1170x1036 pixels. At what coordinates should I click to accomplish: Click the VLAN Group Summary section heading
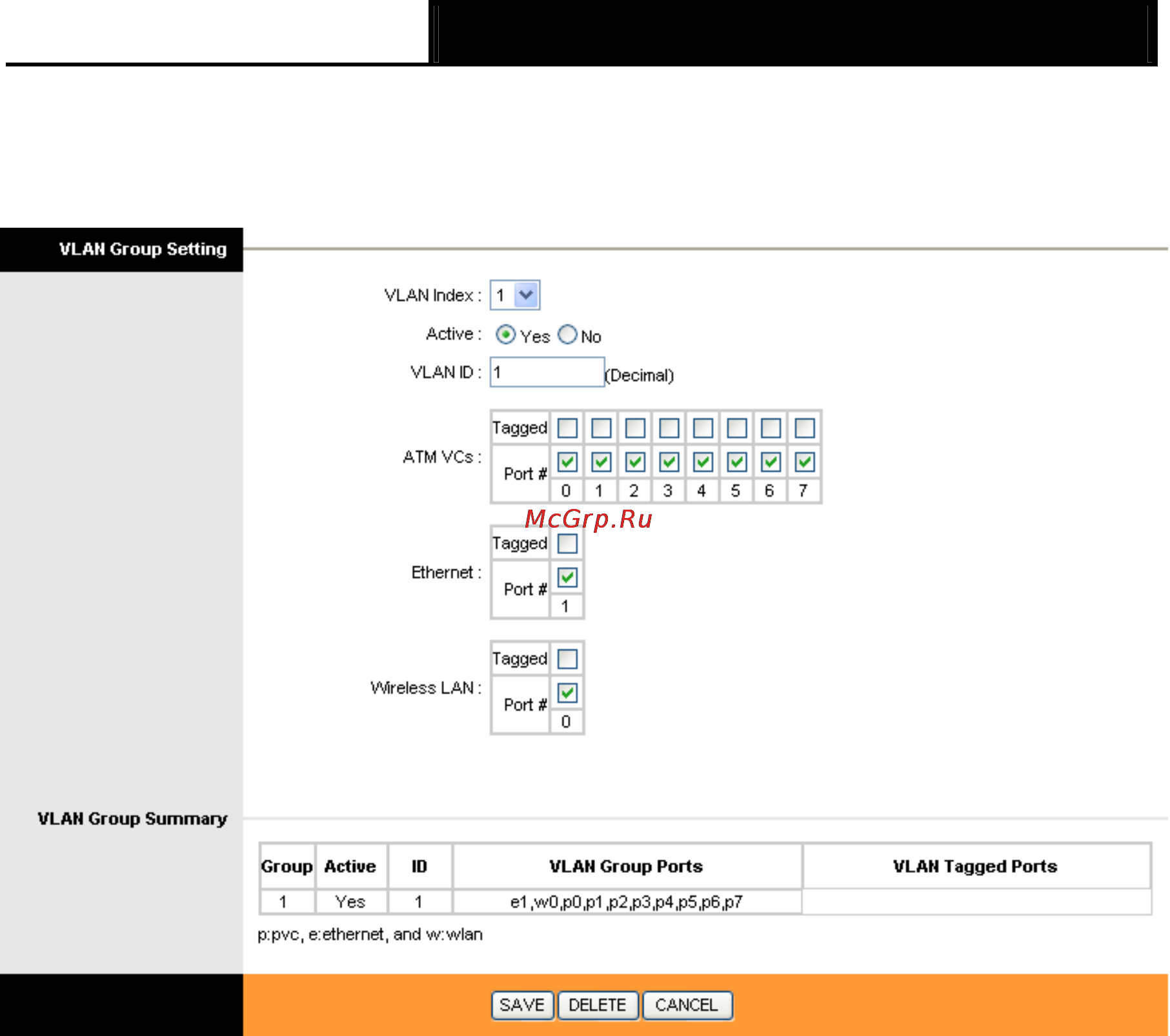point(132,819)
